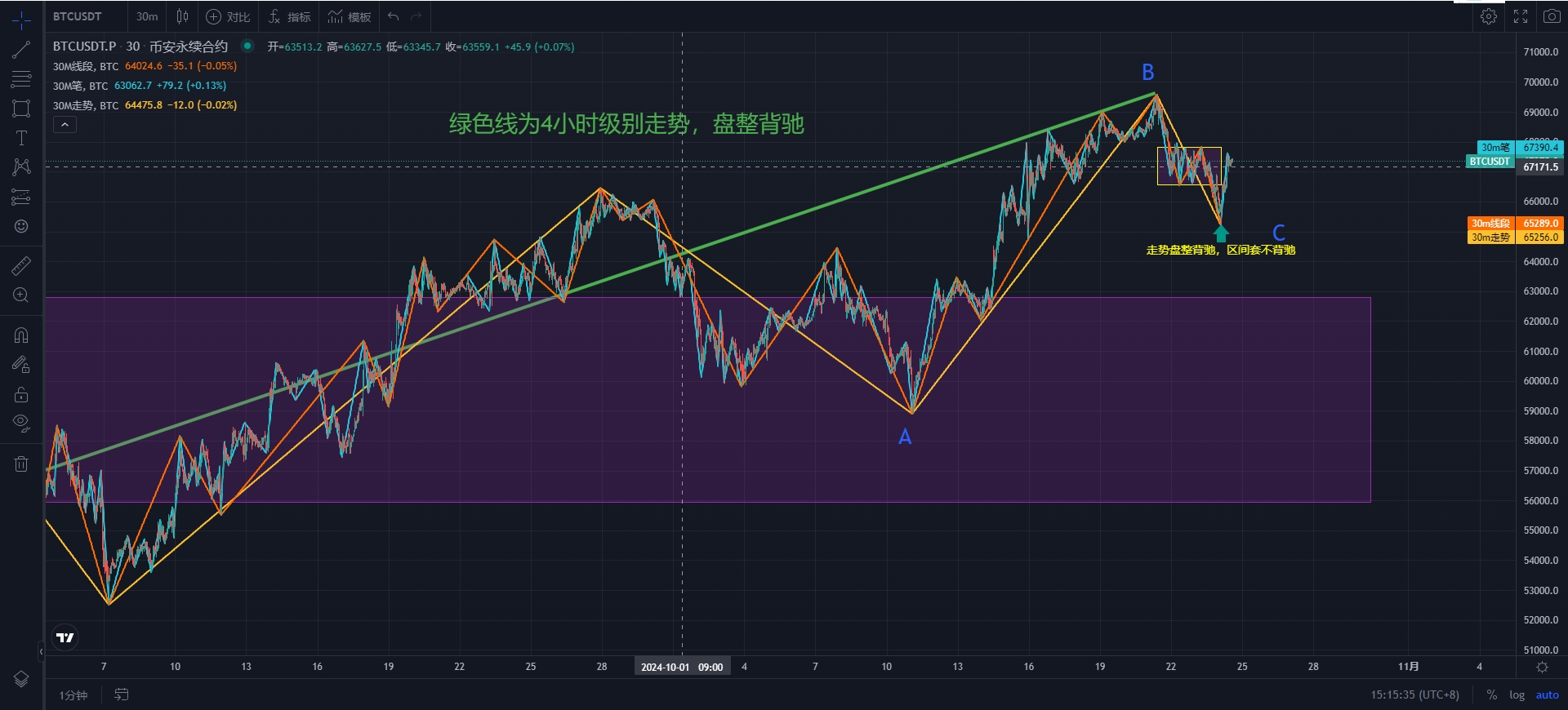Toggle stay in drawing mode
This screenshot has height=710, width=1568.
pyautogui.click(x=21, y=365)
